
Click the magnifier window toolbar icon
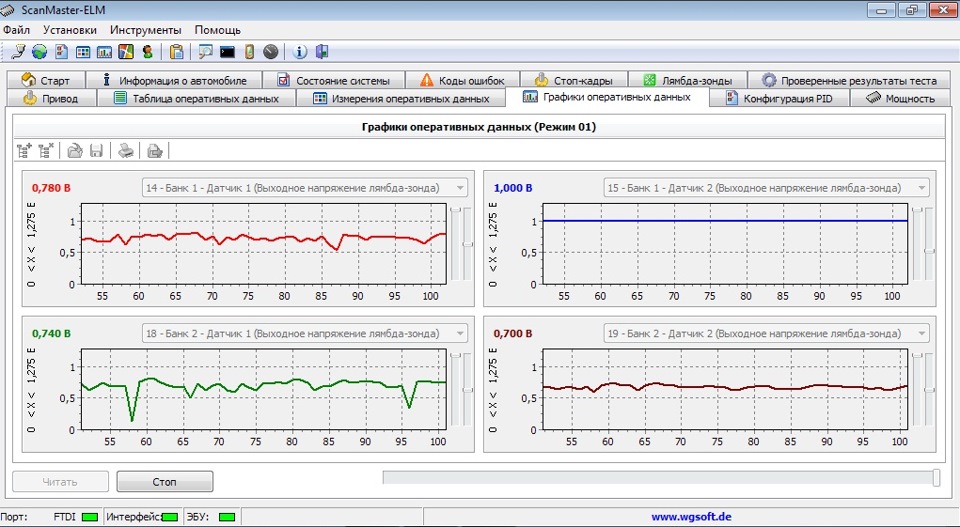click(205, 52)
